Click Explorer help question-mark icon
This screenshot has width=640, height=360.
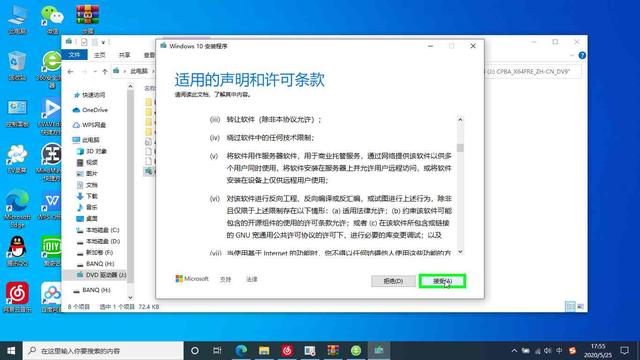[582, 55]
